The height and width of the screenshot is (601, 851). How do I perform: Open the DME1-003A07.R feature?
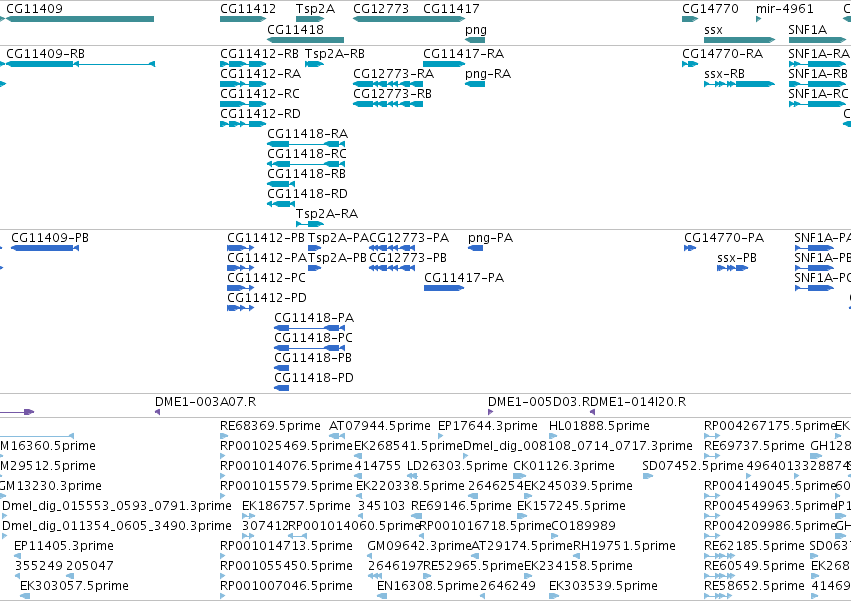click(205, 402)
